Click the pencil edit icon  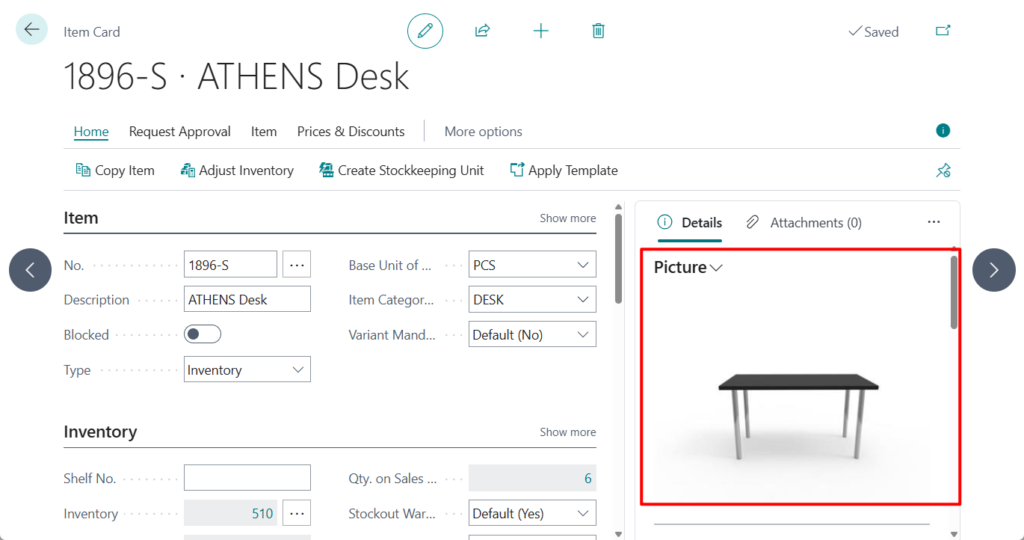(425, 31)
